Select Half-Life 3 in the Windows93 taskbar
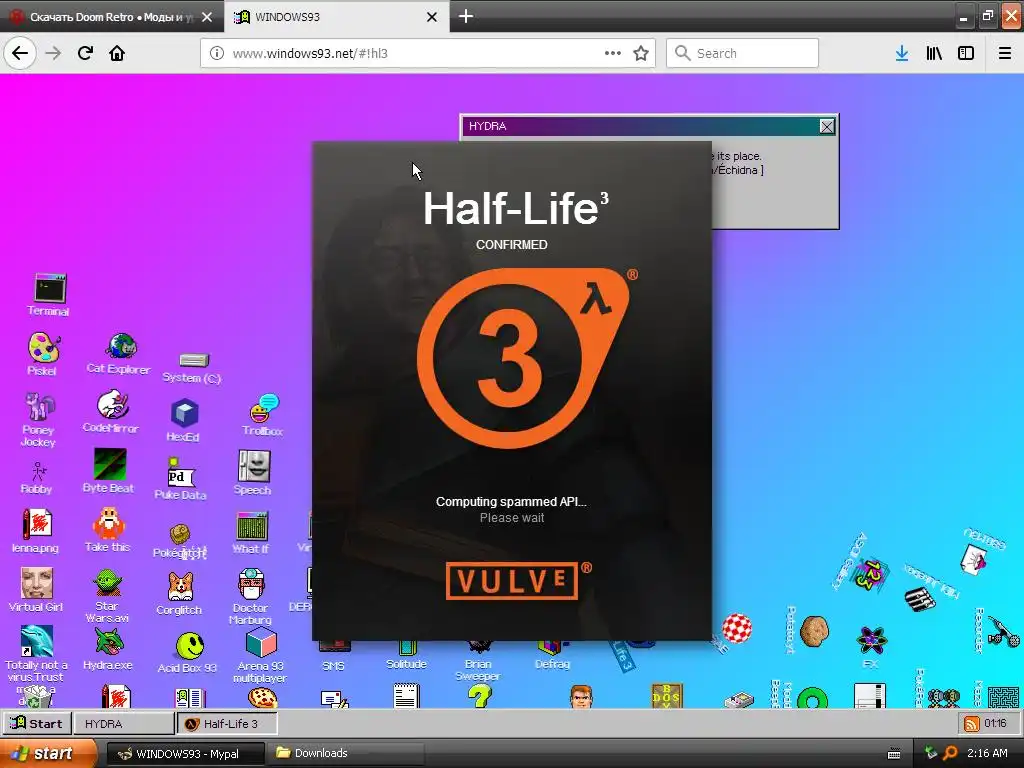This screenshot has height=768, width=1024. click(228, 724)
